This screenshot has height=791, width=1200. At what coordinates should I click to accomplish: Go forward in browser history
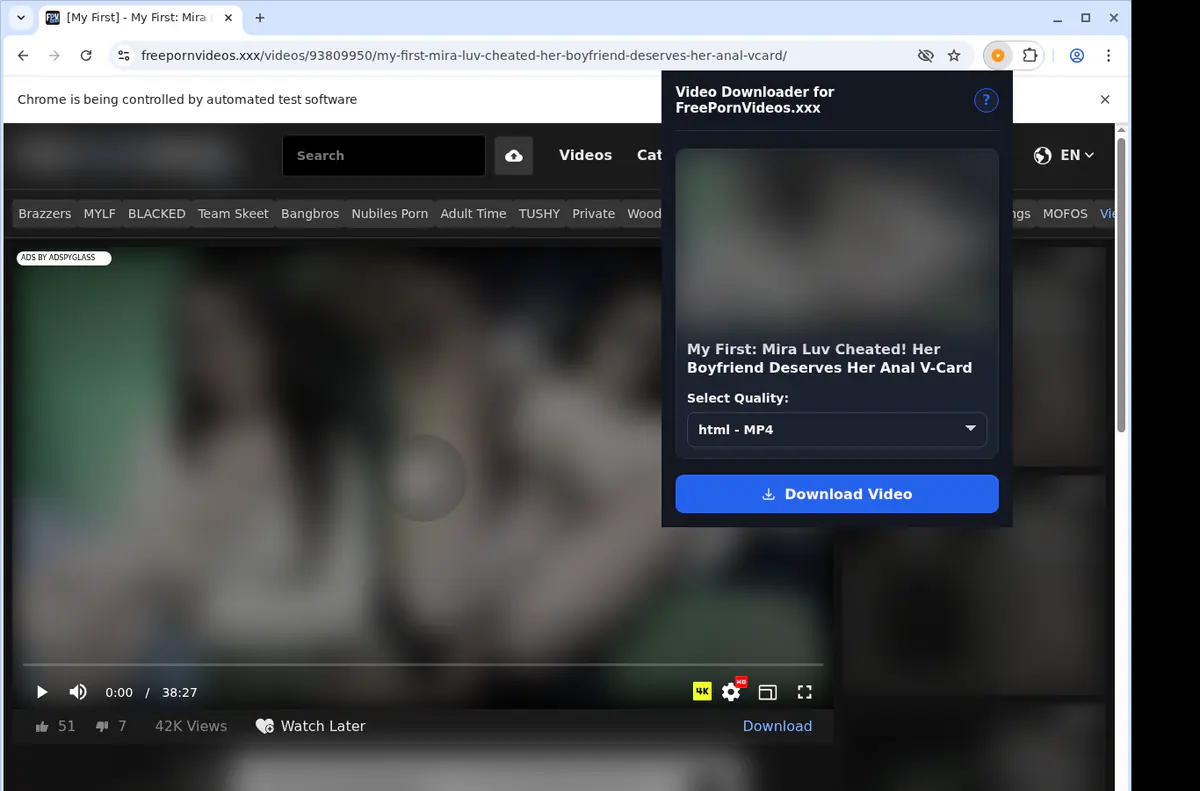55,56
